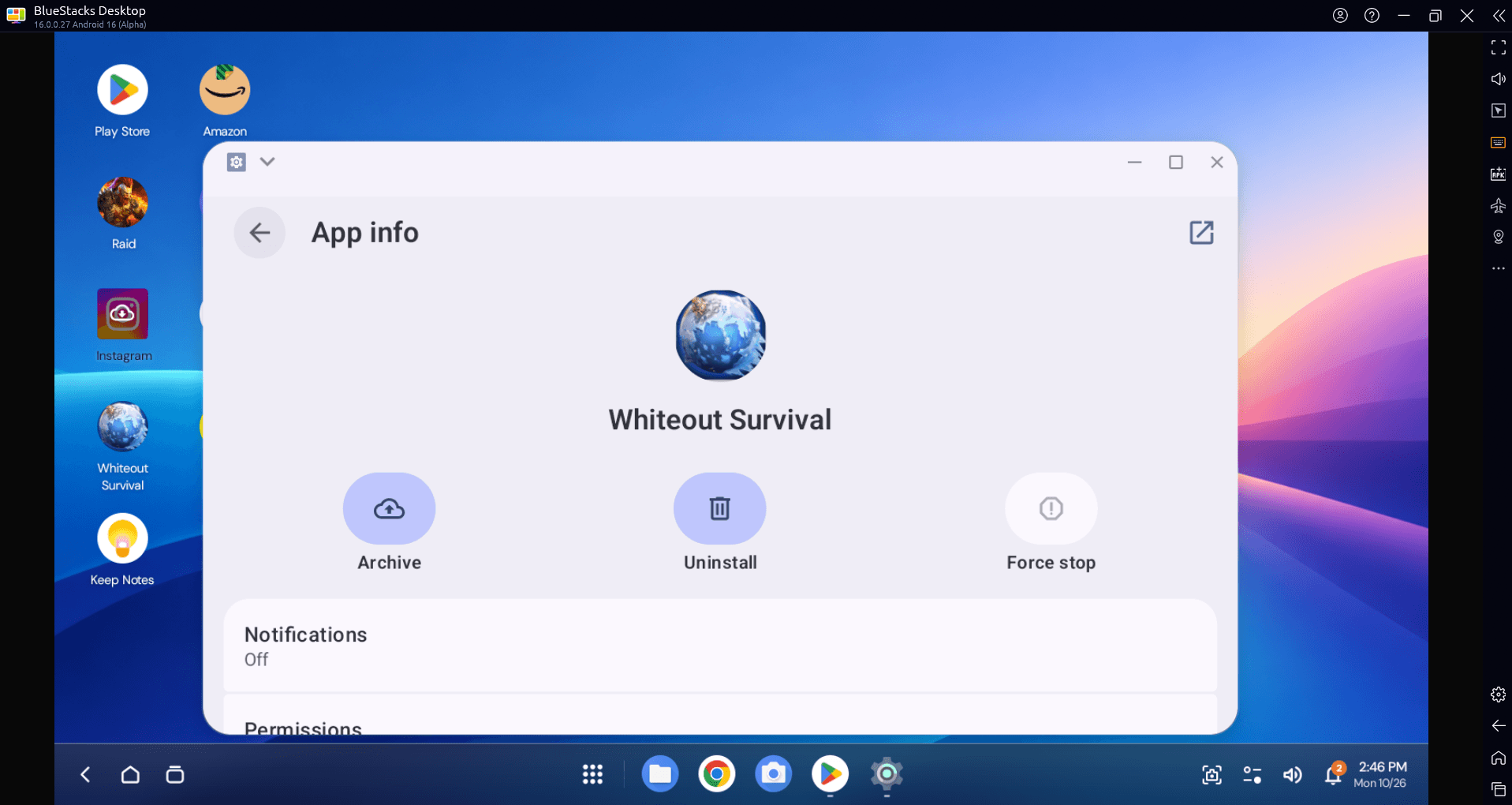Open notifications bell with badge 2

[x=1334, y=773]
